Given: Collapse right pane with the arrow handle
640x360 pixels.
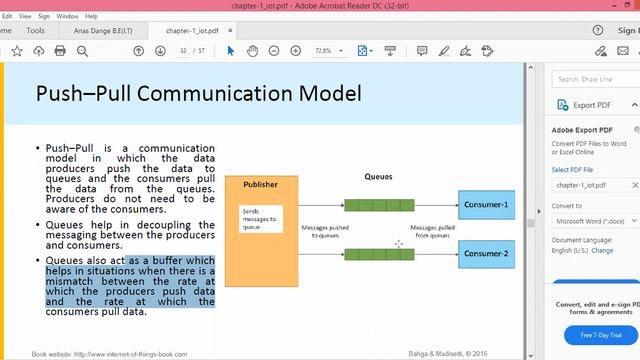Looking at the screenshot, I should click(539, 211).
